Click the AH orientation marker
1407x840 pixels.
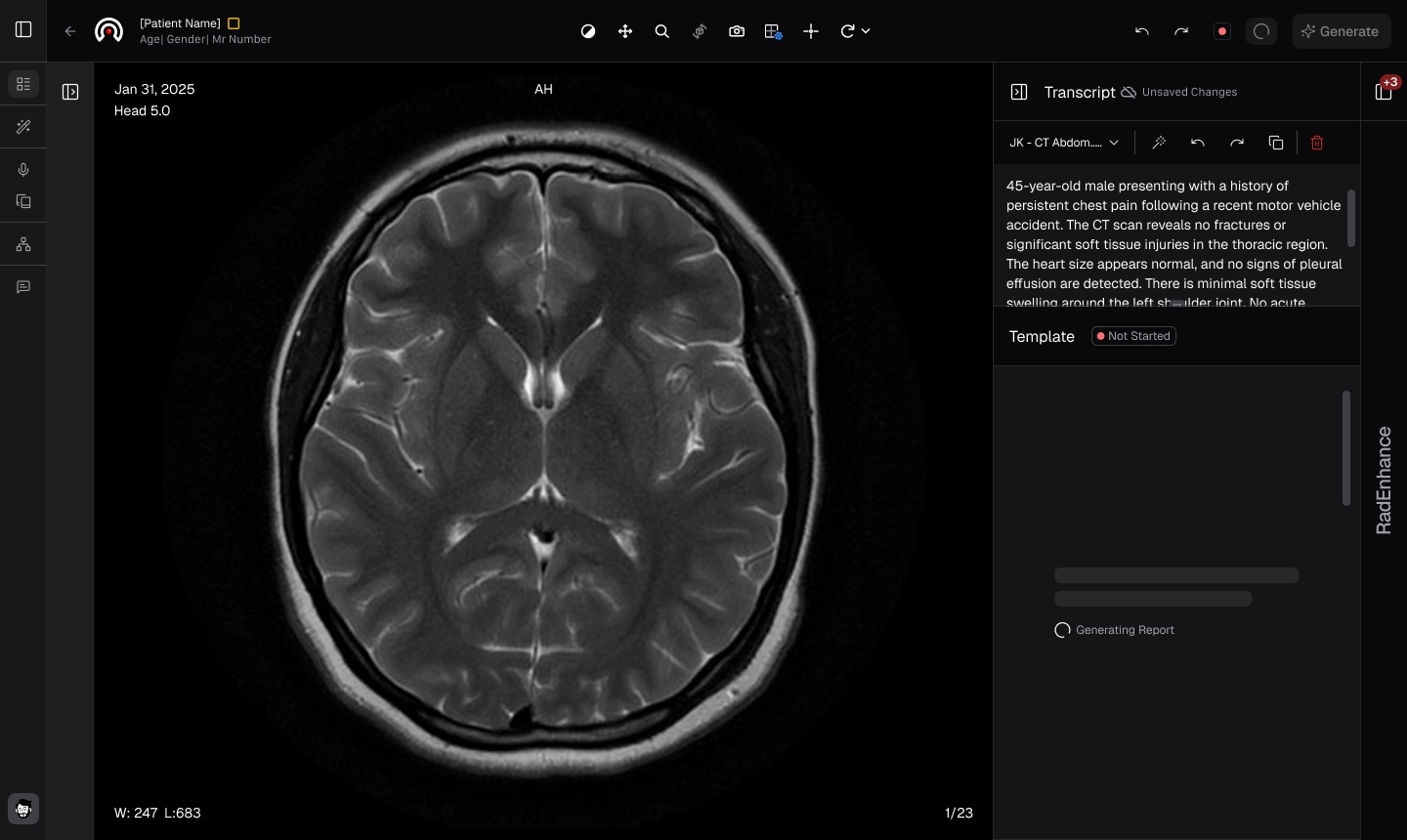click(x=543, y=89)
